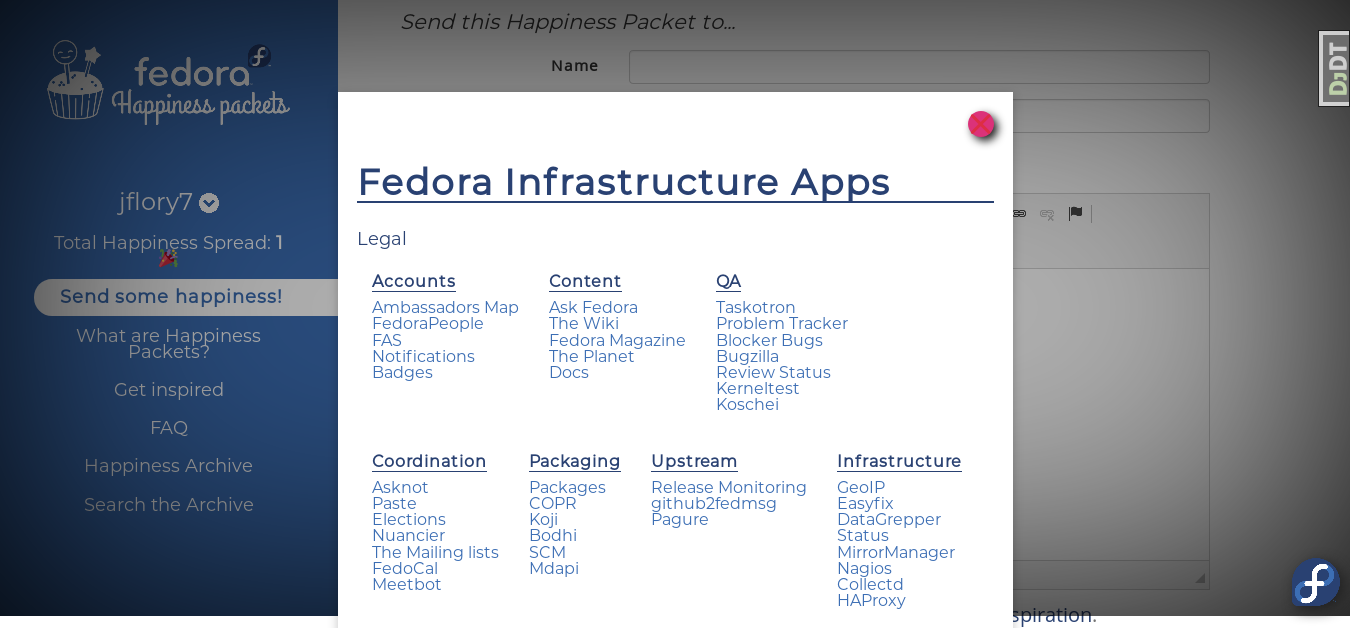1350x628 pixels.
Task: Click the Unlink icon in editor toolbar
Action: point(1047,213)
